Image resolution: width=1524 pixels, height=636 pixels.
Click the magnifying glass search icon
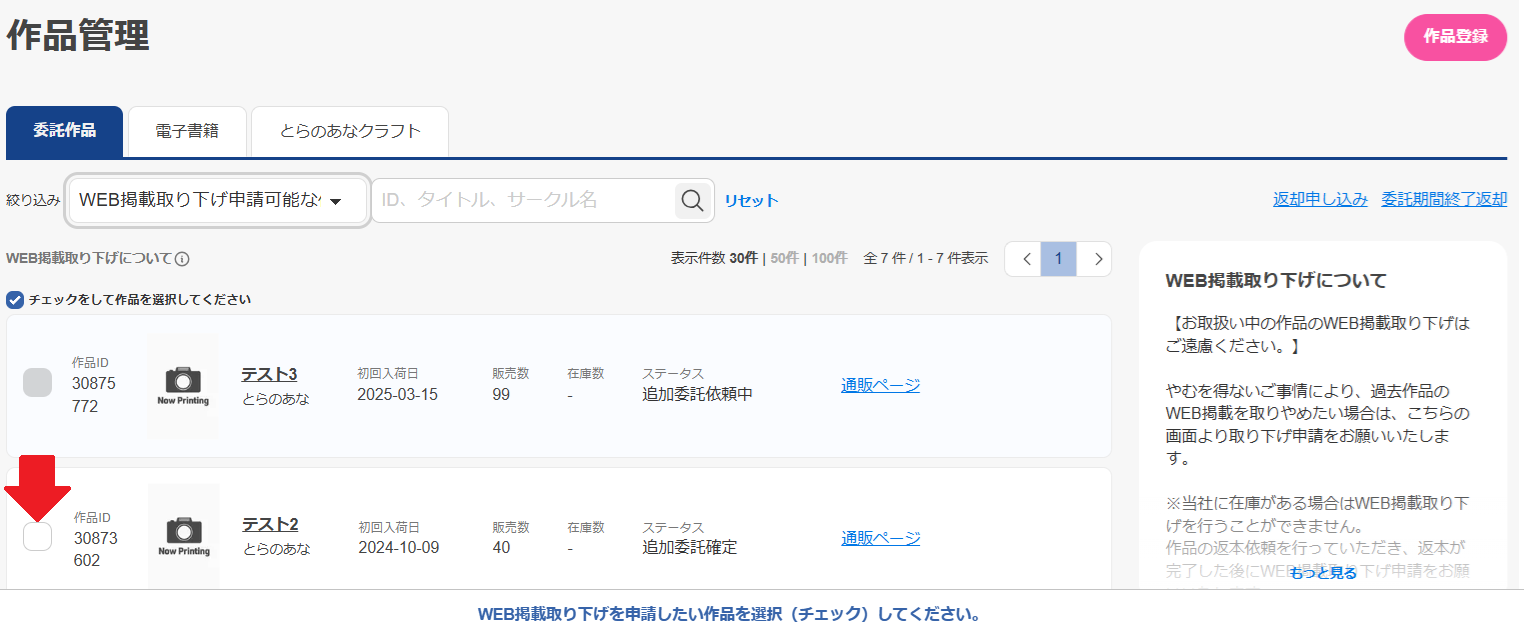pyautogui.click(x=692, y=200)
